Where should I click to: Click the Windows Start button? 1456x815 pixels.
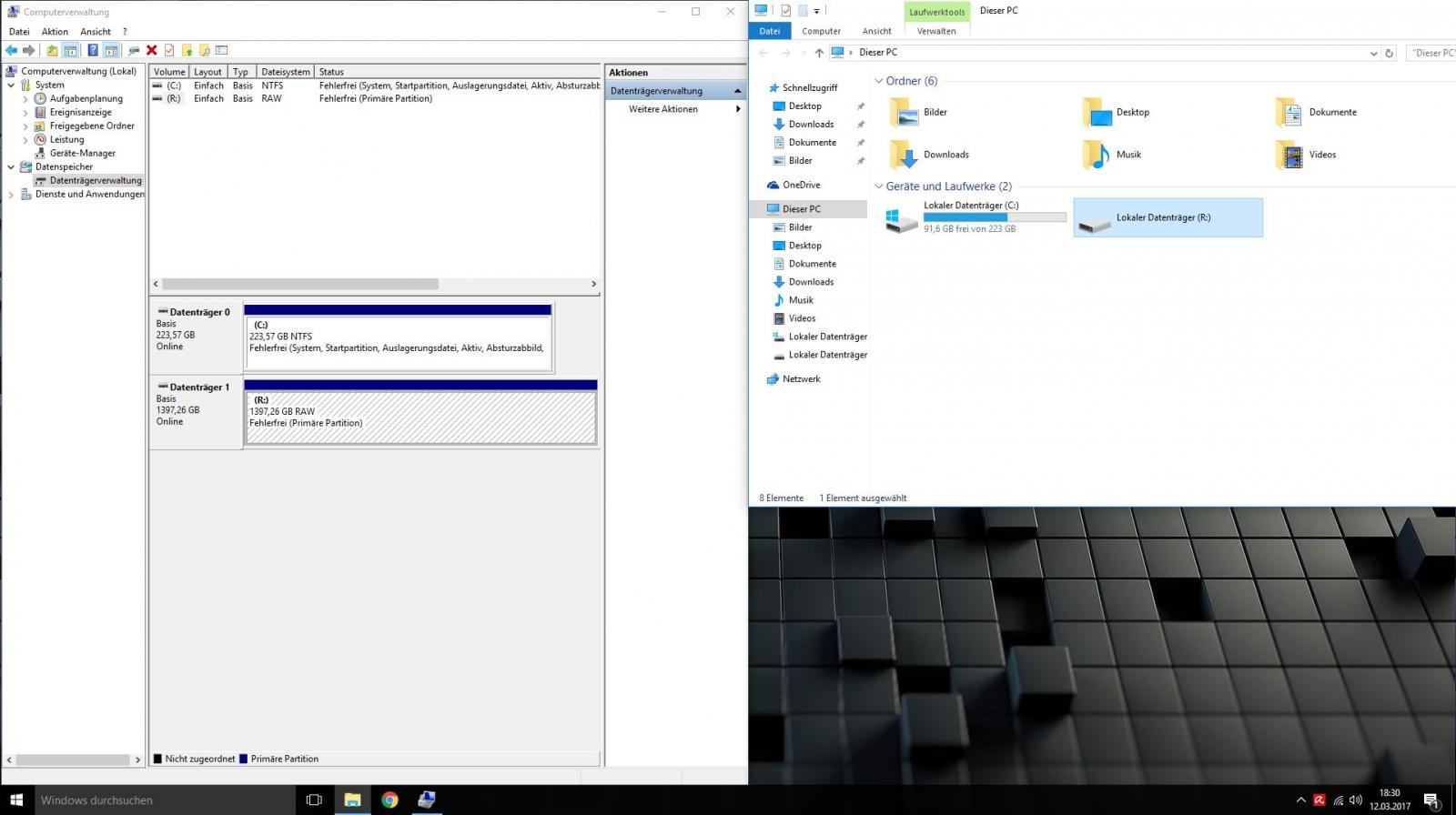pyautogui.click(x=16, y=800)
